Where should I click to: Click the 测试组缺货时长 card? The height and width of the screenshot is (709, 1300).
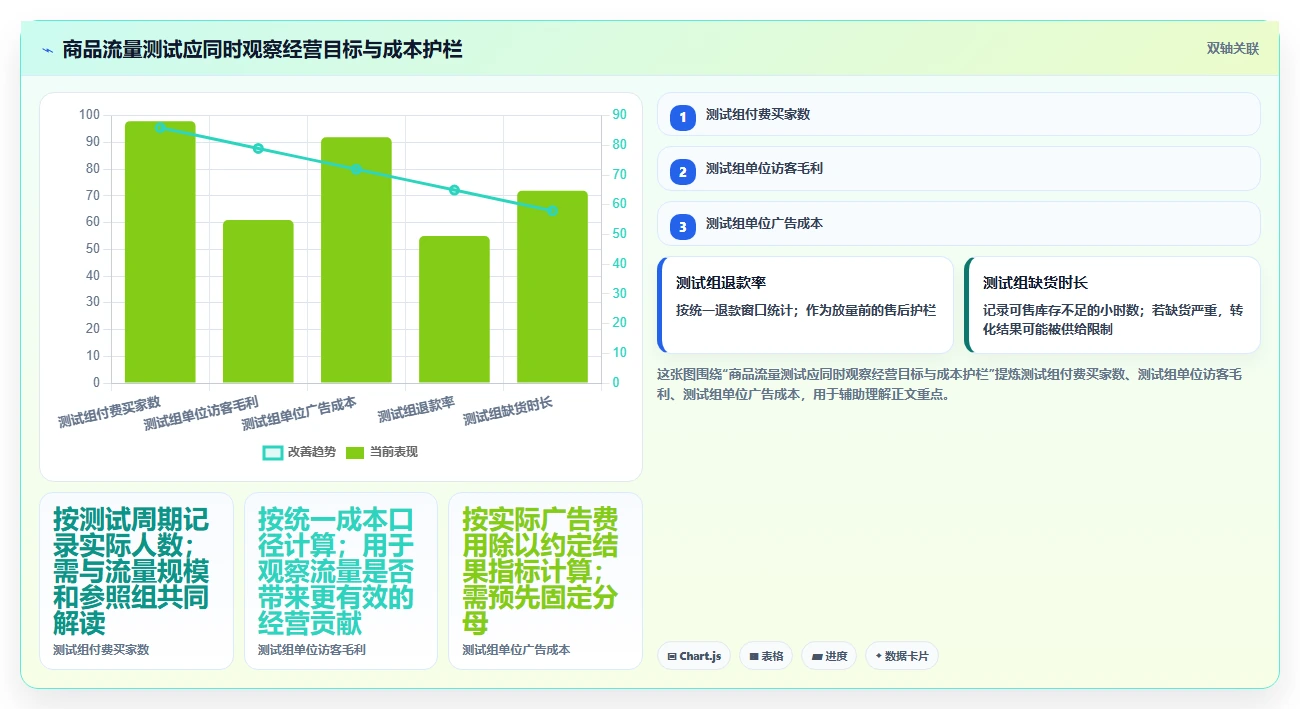(1112, 305)
